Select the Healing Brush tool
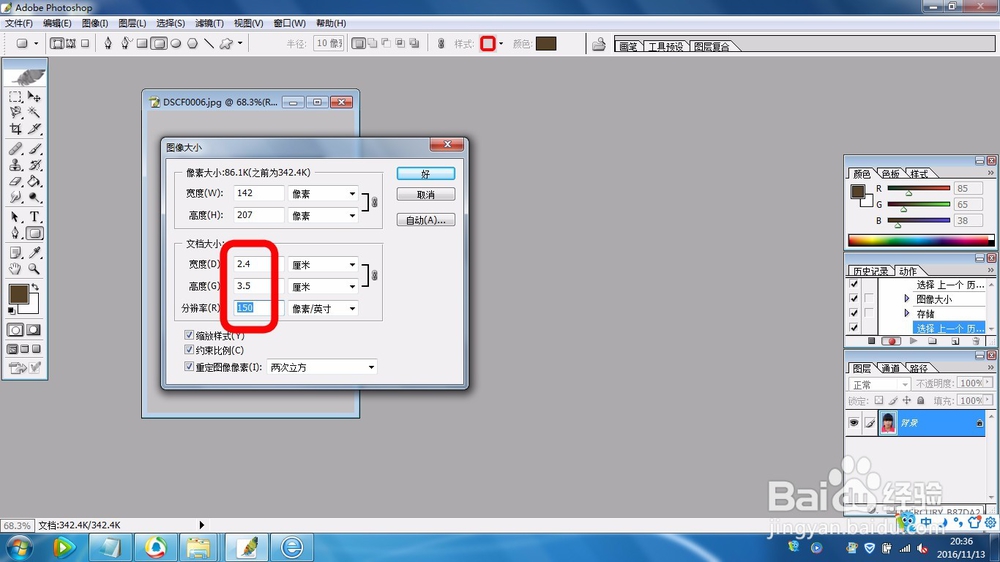Screen dimensions: 1000x562 [x=15, y=149]
